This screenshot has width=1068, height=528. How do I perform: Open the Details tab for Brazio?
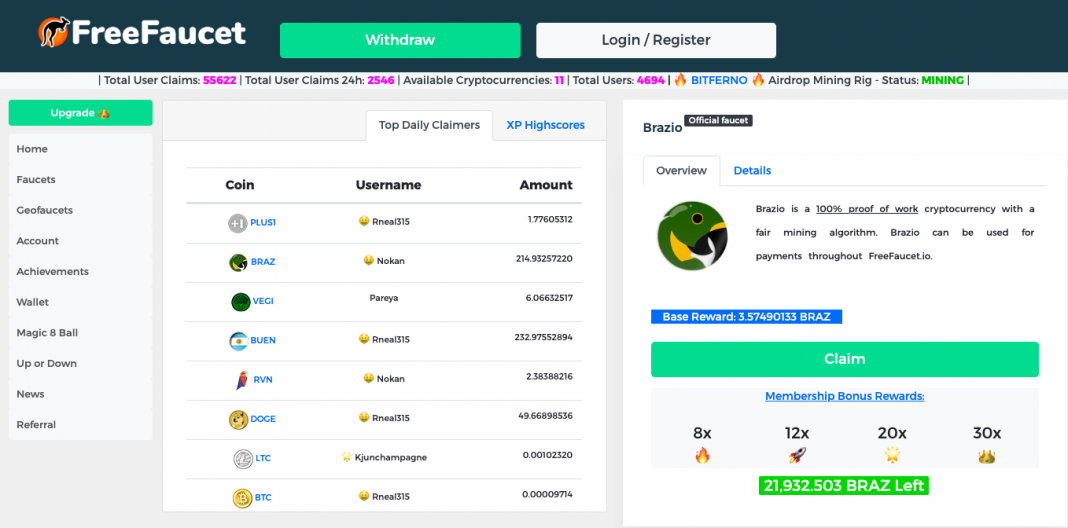point(752,170)
